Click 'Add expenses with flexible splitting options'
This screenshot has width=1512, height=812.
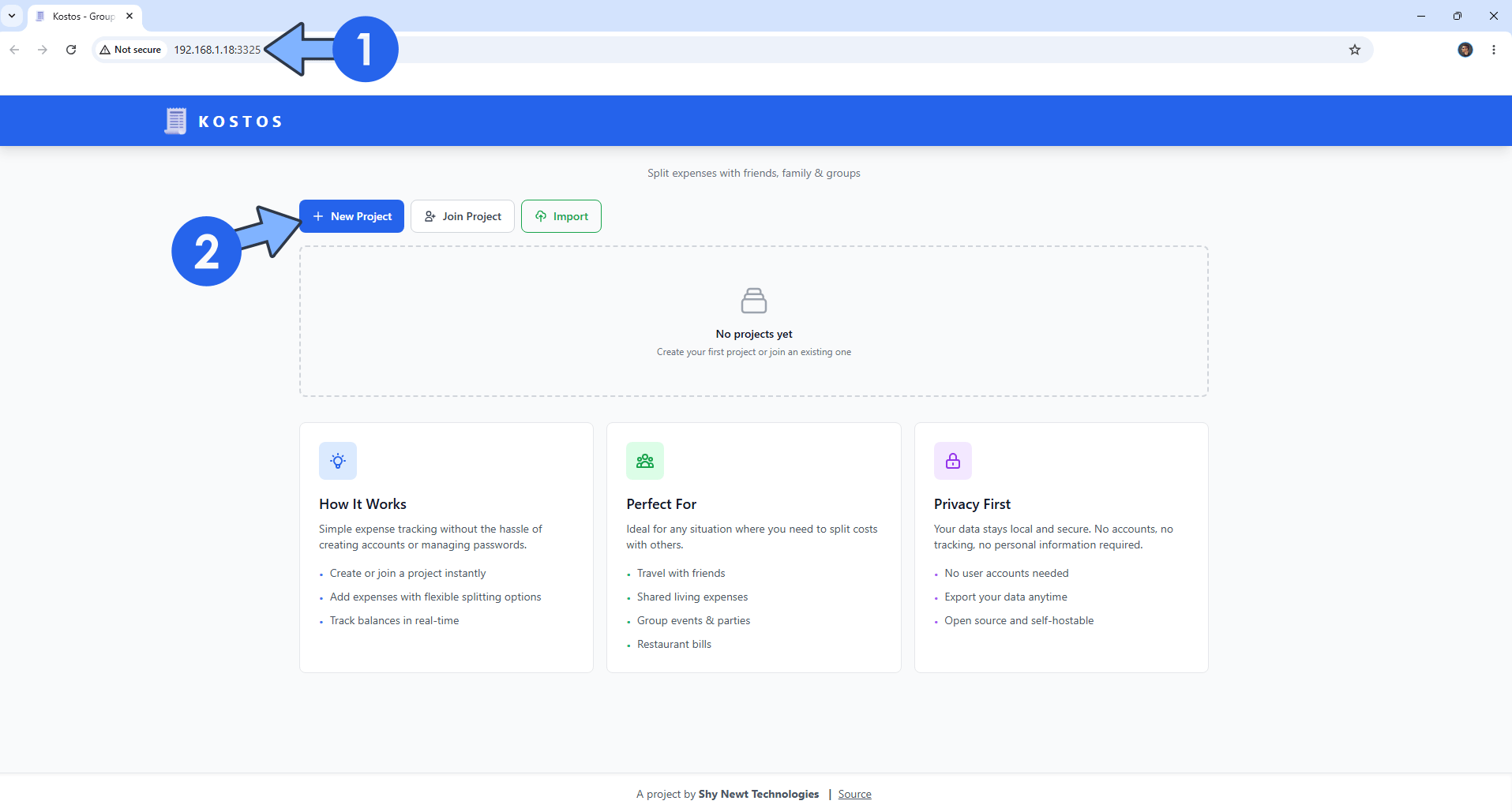[x=435, y=597]
